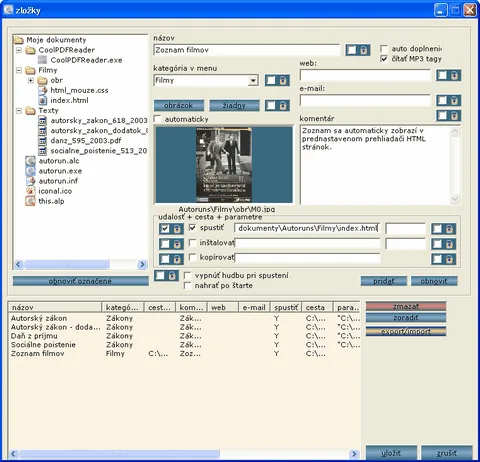Sort by the názov column header

[x=55, y=307]
